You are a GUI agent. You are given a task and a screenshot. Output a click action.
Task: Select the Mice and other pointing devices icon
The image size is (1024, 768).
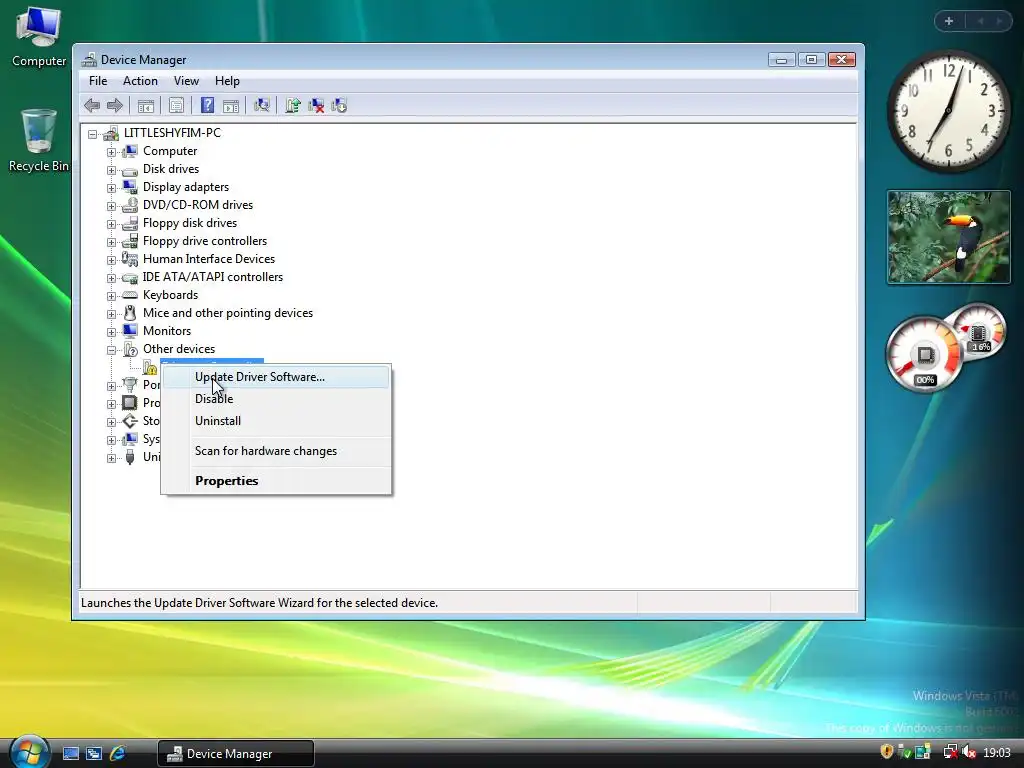[130, 313]
